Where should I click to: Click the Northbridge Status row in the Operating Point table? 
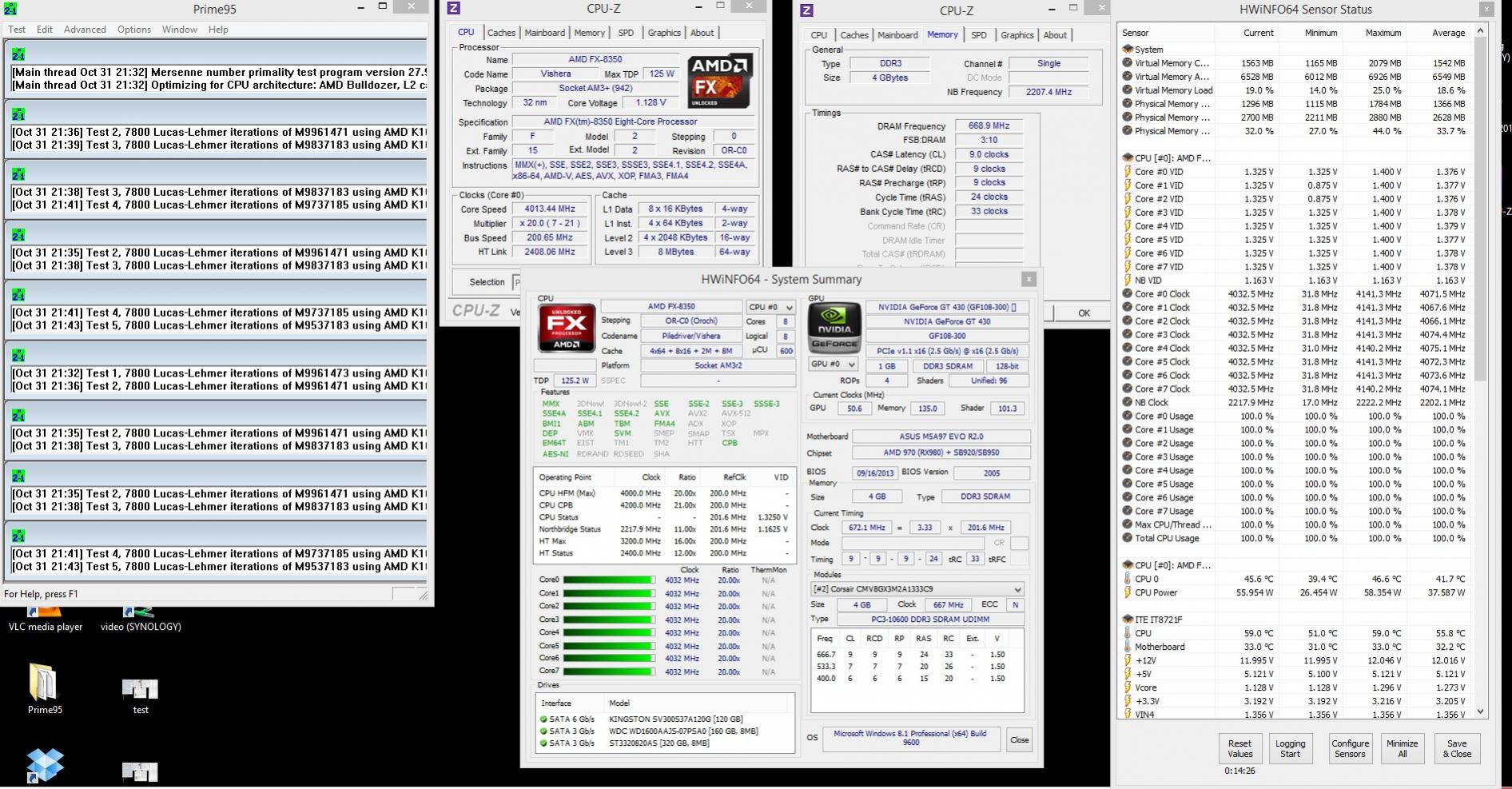pos(665,529)
